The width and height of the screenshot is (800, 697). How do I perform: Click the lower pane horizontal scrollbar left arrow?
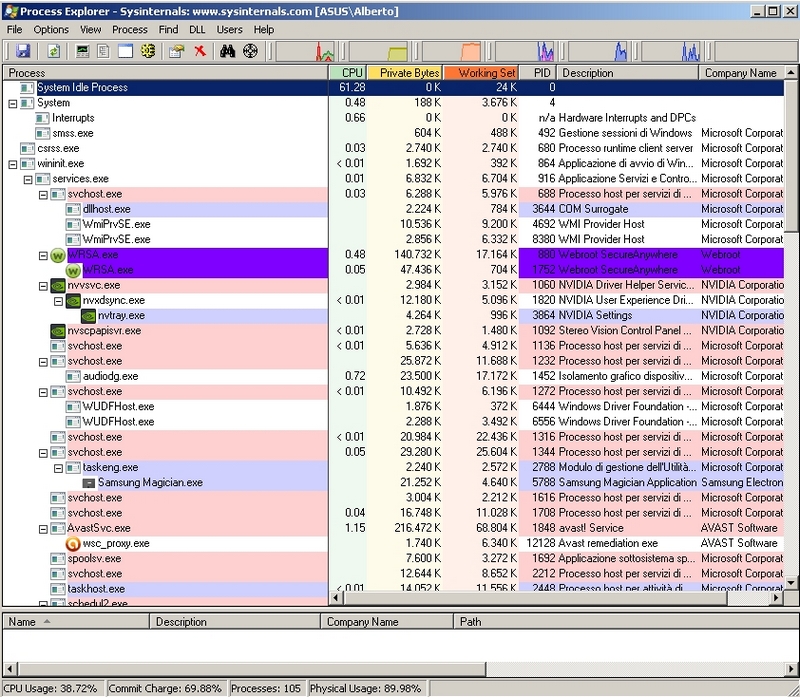tap(10, 668)
